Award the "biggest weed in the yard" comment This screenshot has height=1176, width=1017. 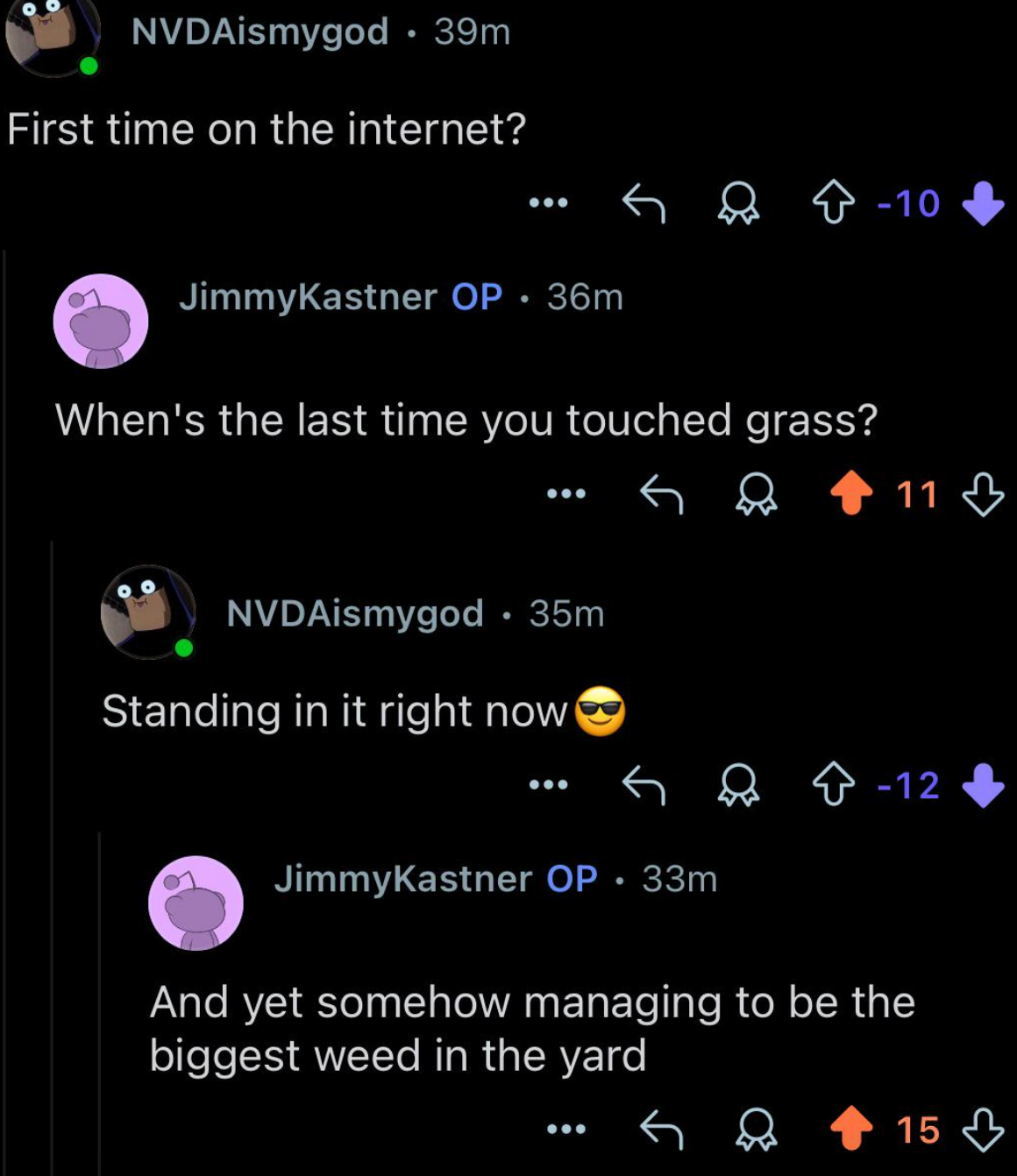756,1130
